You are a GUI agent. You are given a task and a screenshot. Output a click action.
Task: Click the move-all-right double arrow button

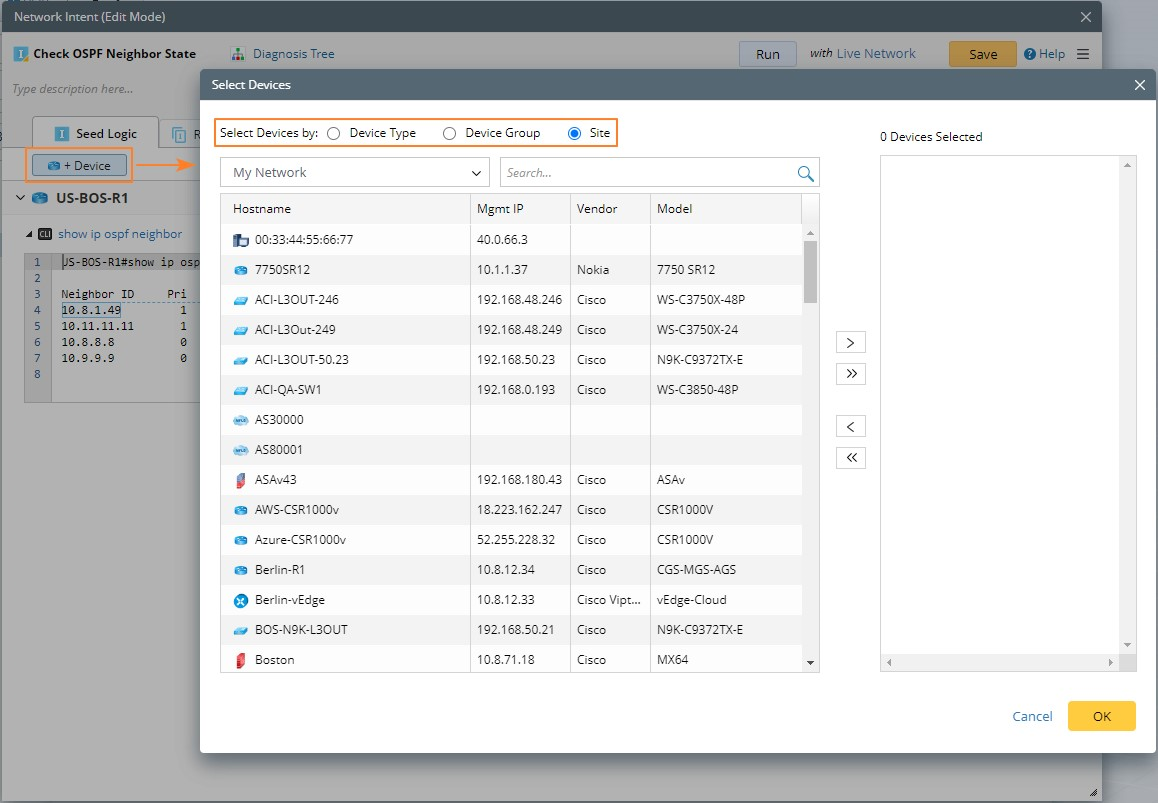pyautogui.click(x=850, y=374)
